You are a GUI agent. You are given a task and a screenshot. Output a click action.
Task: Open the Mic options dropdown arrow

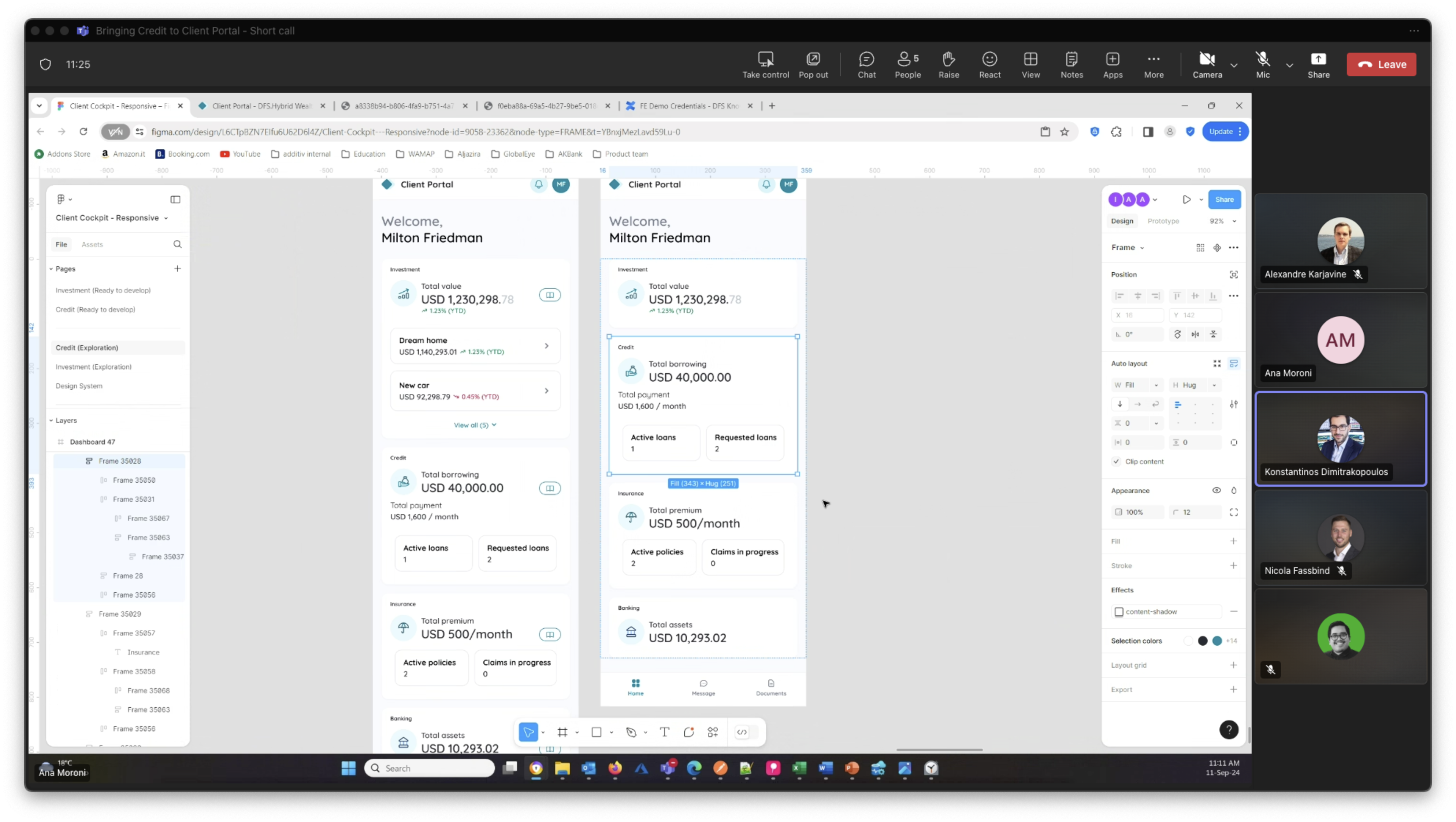pos(1289,66)
